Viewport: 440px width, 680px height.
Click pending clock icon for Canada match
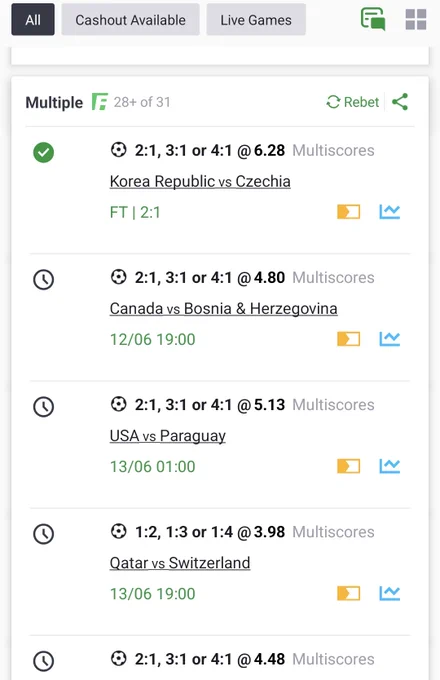click(x=43, y=279)
